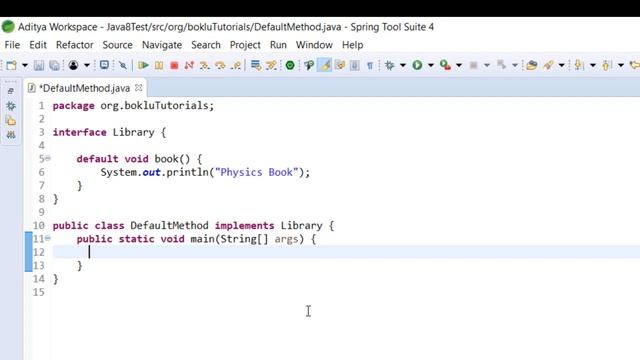Open the Edit menu
640x360 pixels.
tap(38, 45)
